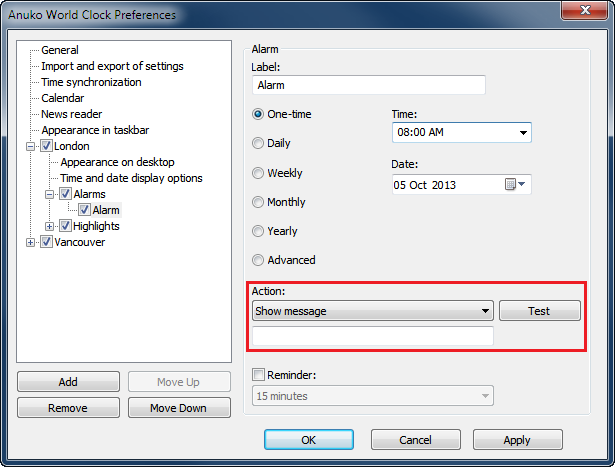The height and width of the screenshot is (467, 615).
Task: Click the alarm Label text field
Action: pyautogui.click(x=368, y=86)
